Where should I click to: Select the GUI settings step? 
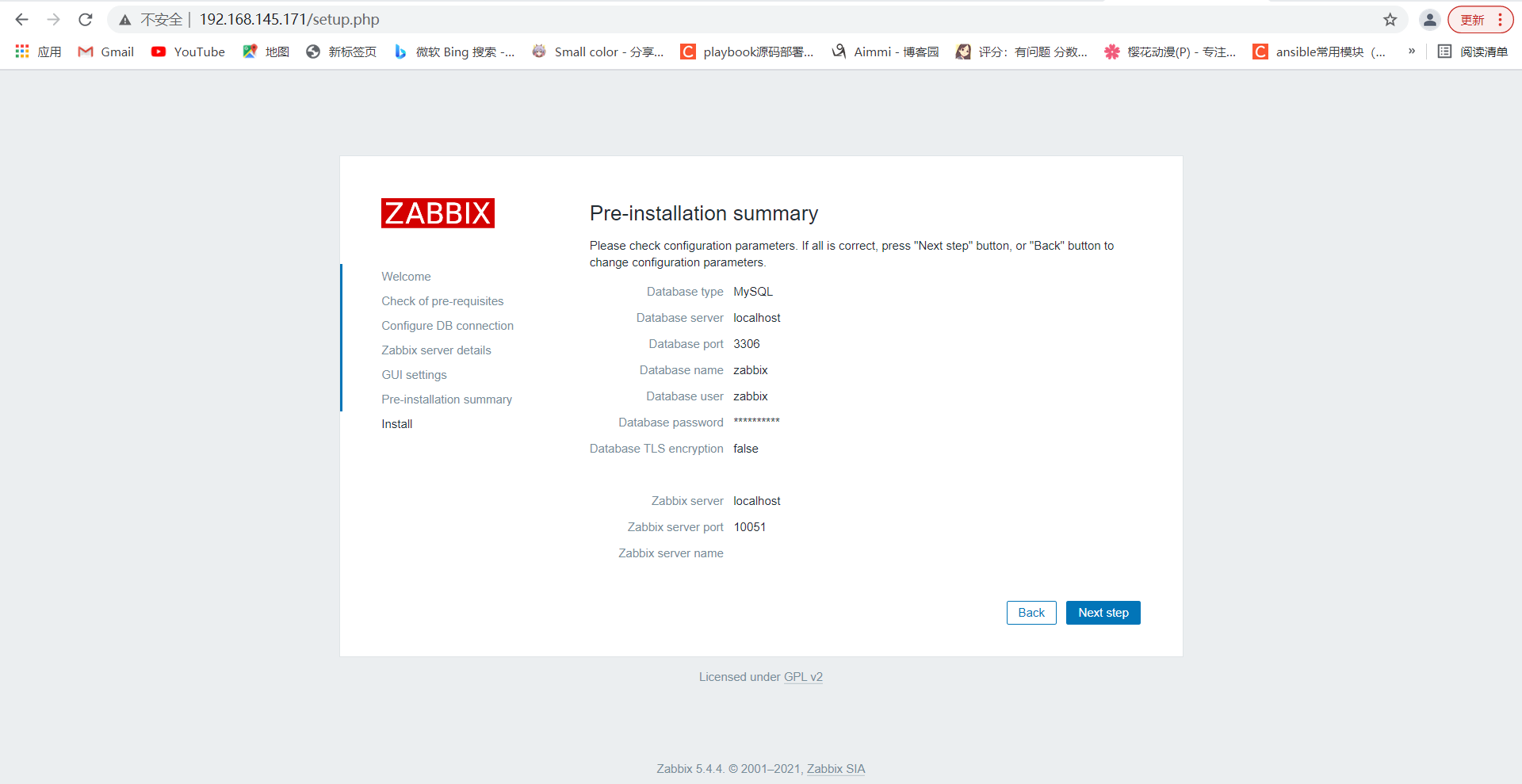click(414, 375)
